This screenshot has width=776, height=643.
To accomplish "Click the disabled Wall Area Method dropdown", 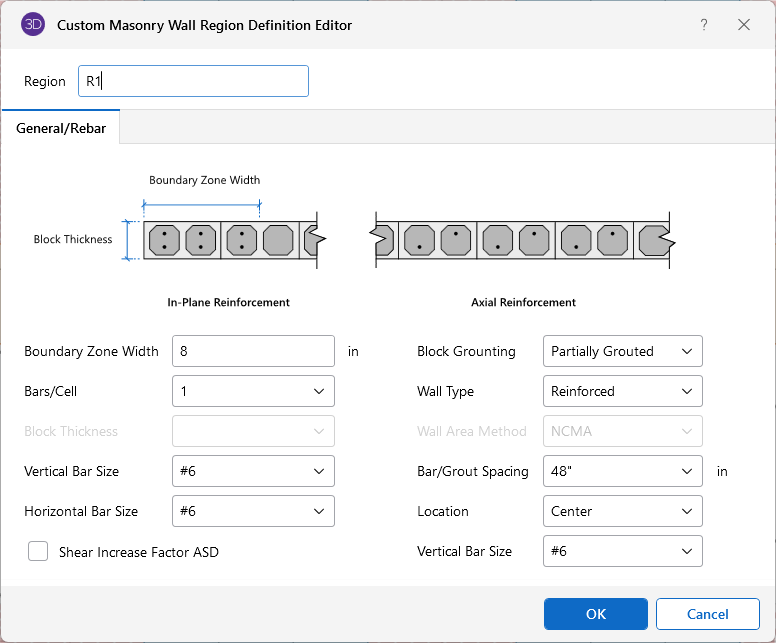I will [622, 431].
